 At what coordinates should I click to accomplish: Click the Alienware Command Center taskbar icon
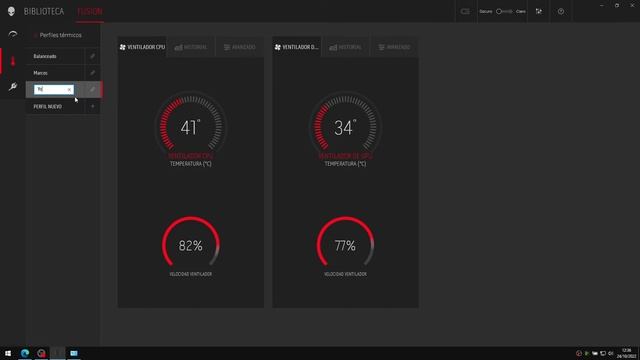pyautogui.click(x=58, y=353)
